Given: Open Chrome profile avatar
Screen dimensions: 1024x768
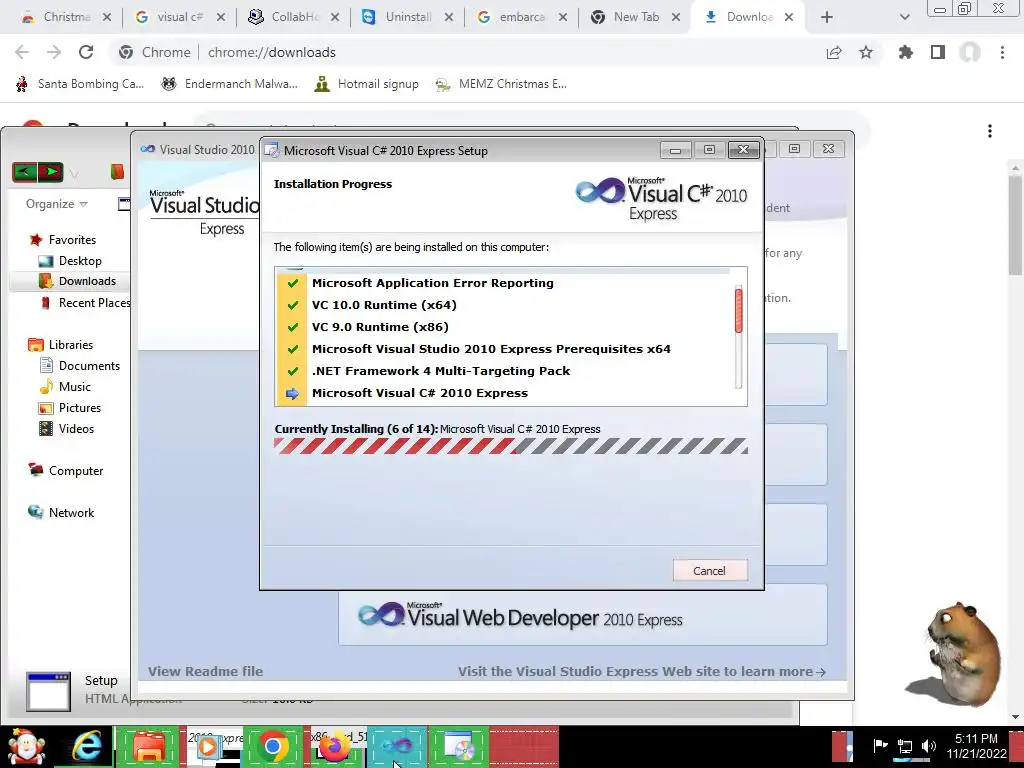Looking at the screenshot, I should [970, 52].
